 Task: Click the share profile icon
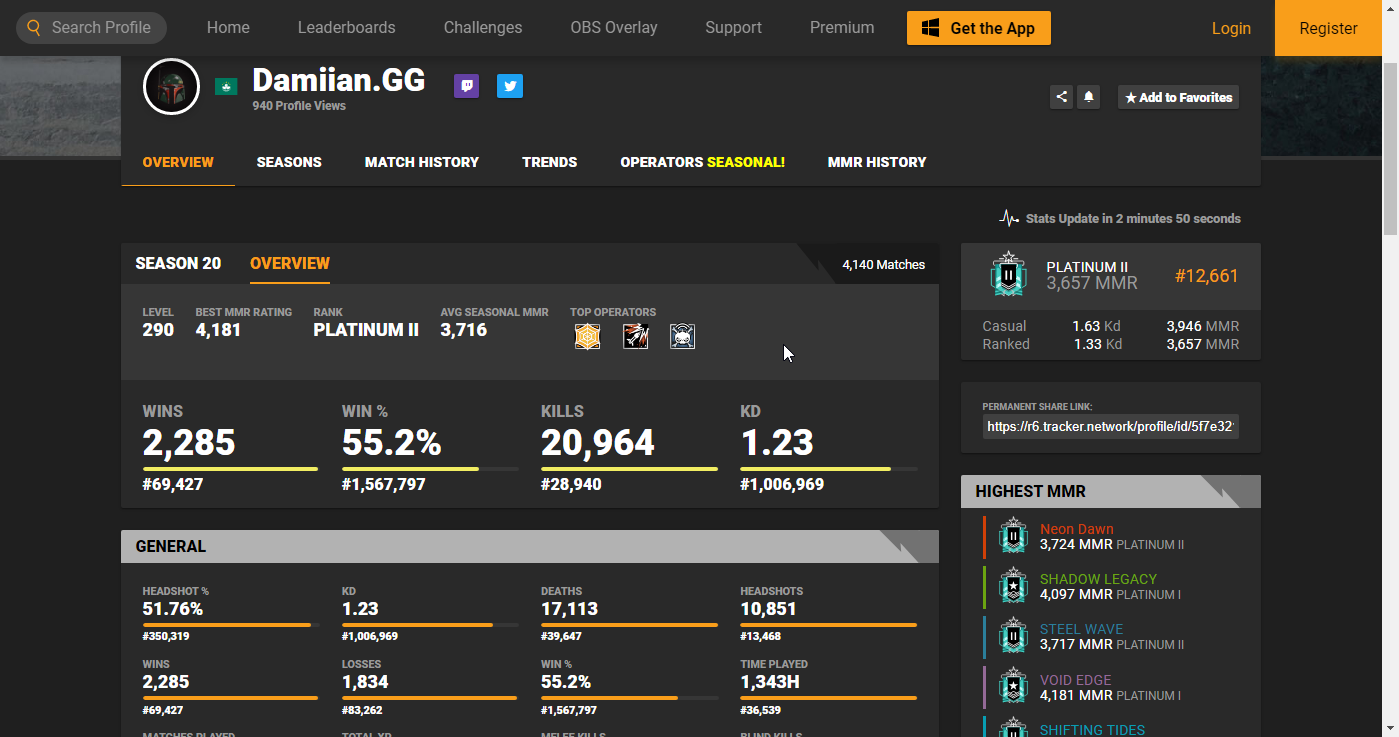[x=1061, y=97]
